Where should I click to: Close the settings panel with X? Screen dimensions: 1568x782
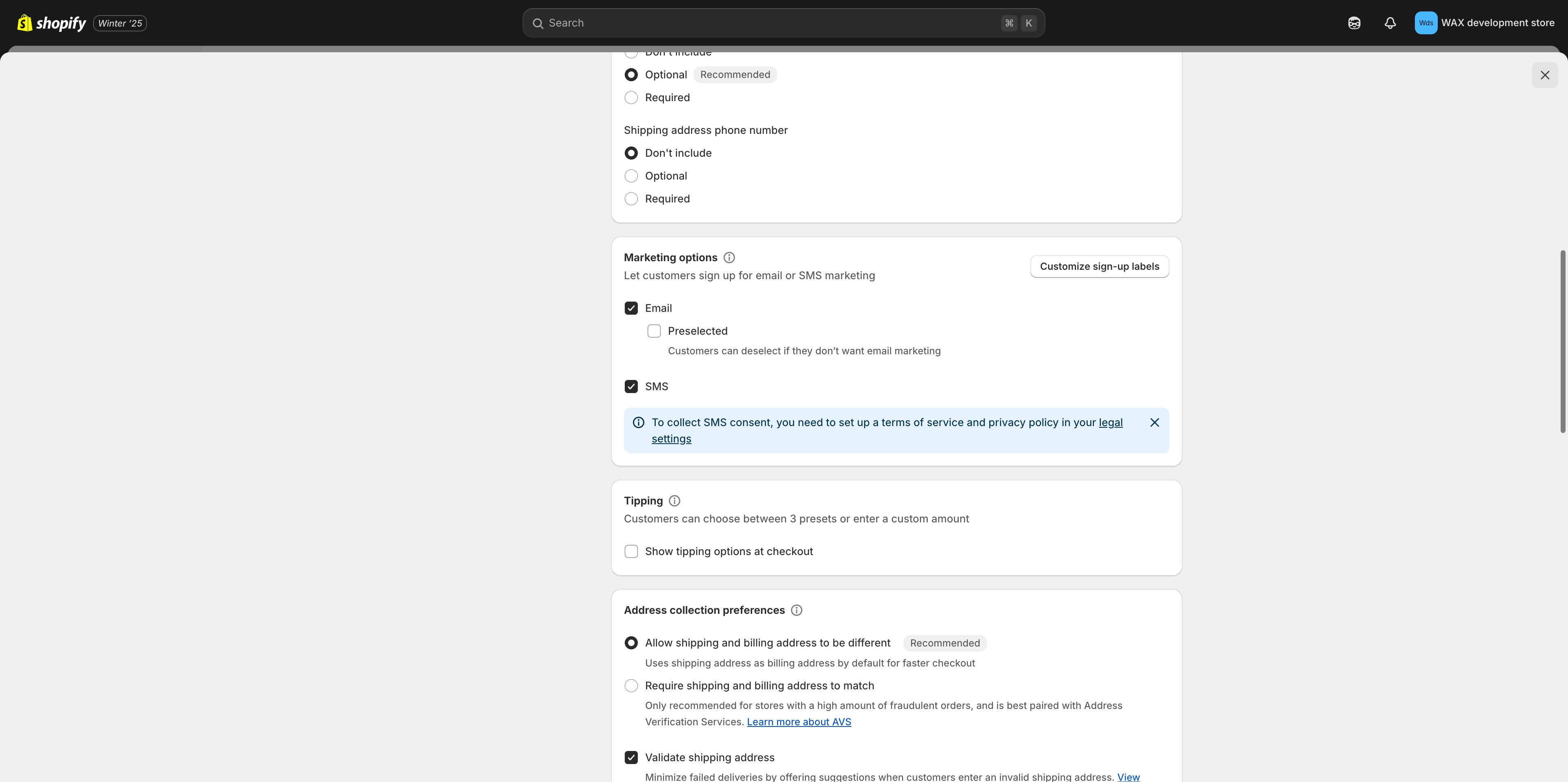click(x=1544, y=76)
